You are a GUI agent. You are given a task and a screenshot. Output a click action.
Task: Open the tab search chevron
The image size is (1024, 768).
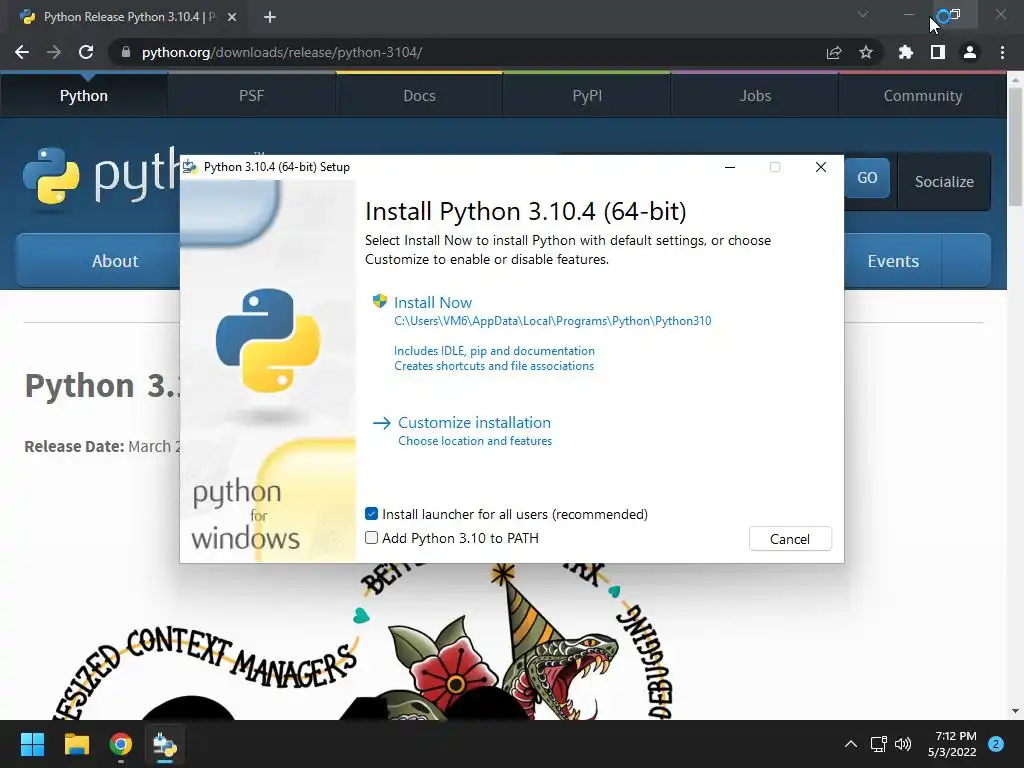click(x=863, y=14)
